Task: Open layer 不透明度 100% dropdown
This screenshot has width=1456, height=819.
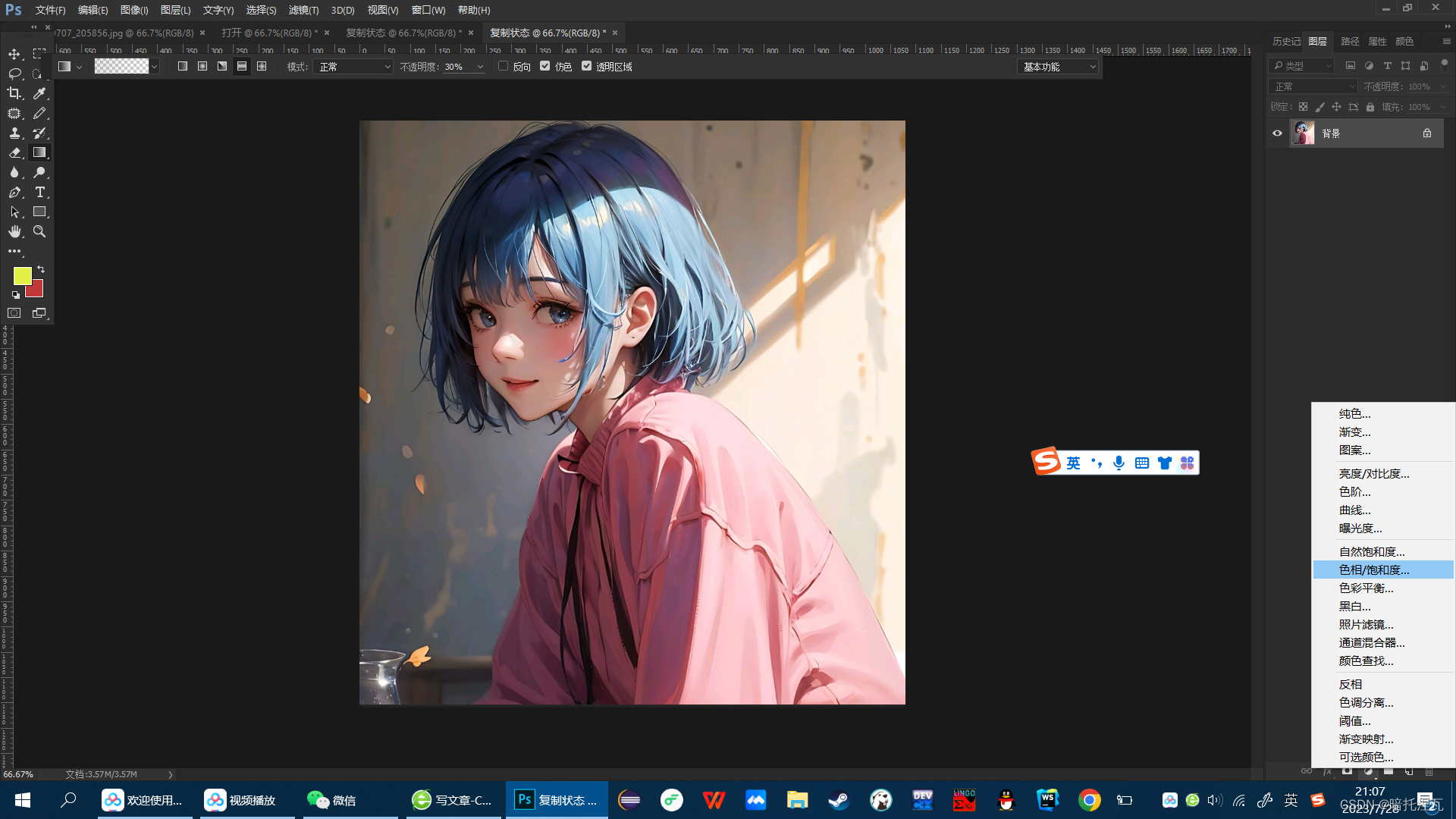Action: (x=1442, y=86)
